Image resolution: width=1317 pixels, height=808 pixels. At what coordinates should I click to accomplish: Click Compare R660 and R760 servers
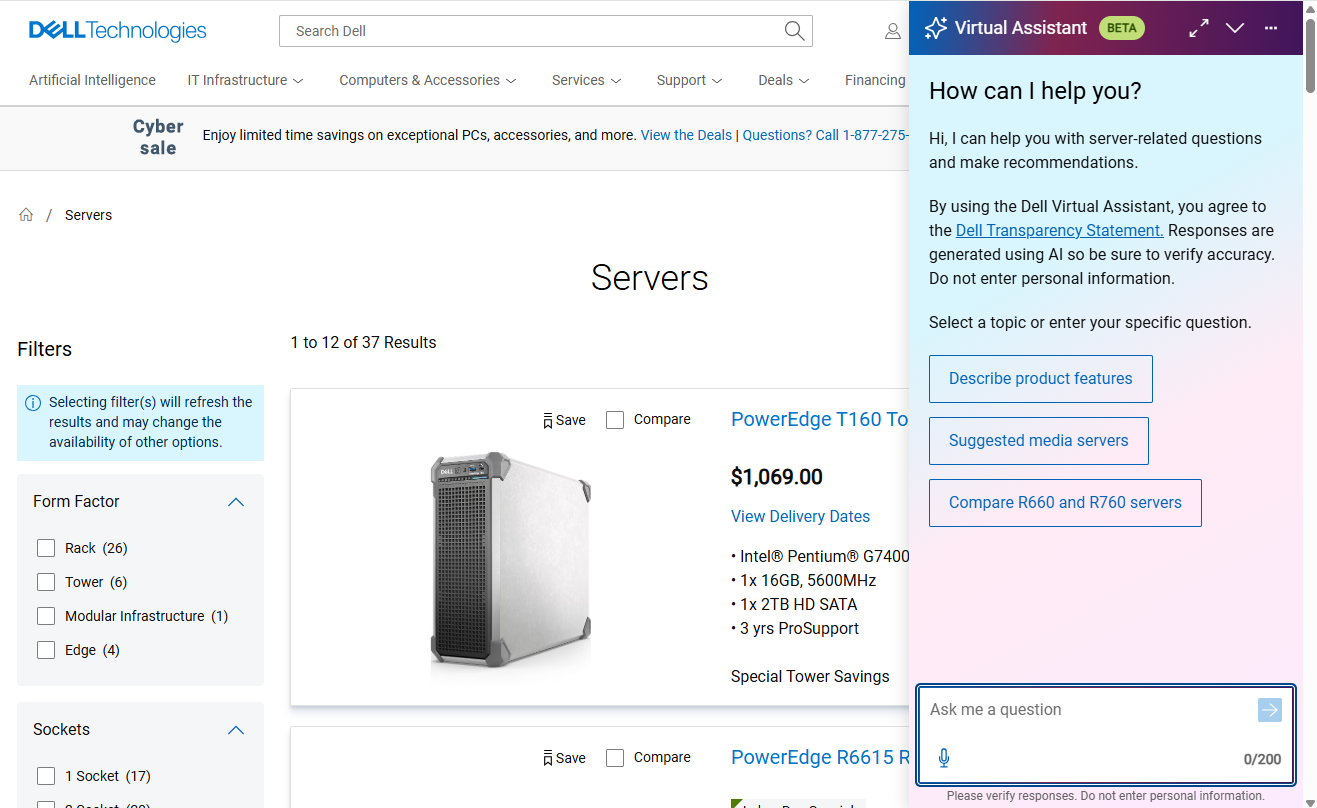coord(1065,503)
